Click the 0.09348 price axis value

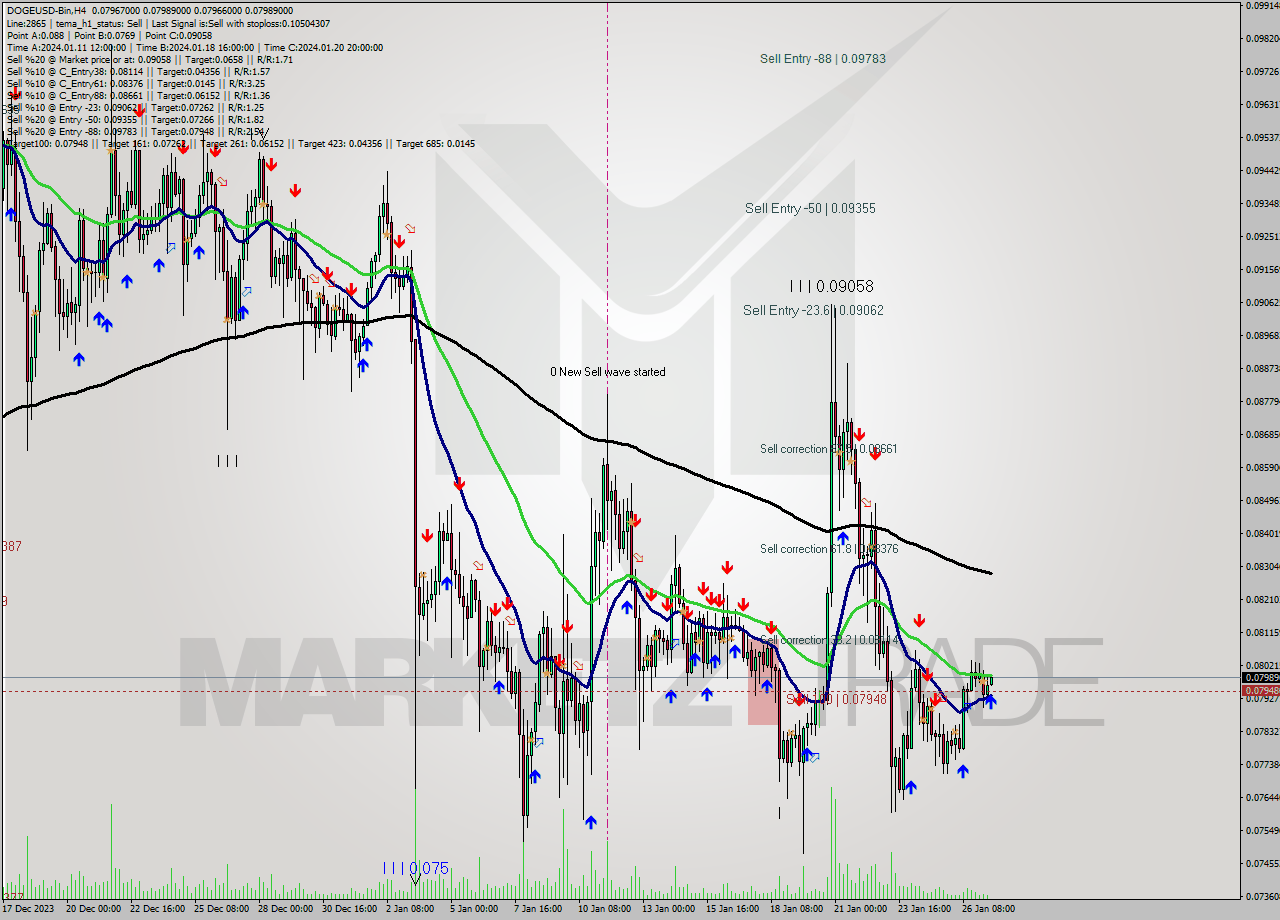pyautogui.click(x=1262, y=203)
